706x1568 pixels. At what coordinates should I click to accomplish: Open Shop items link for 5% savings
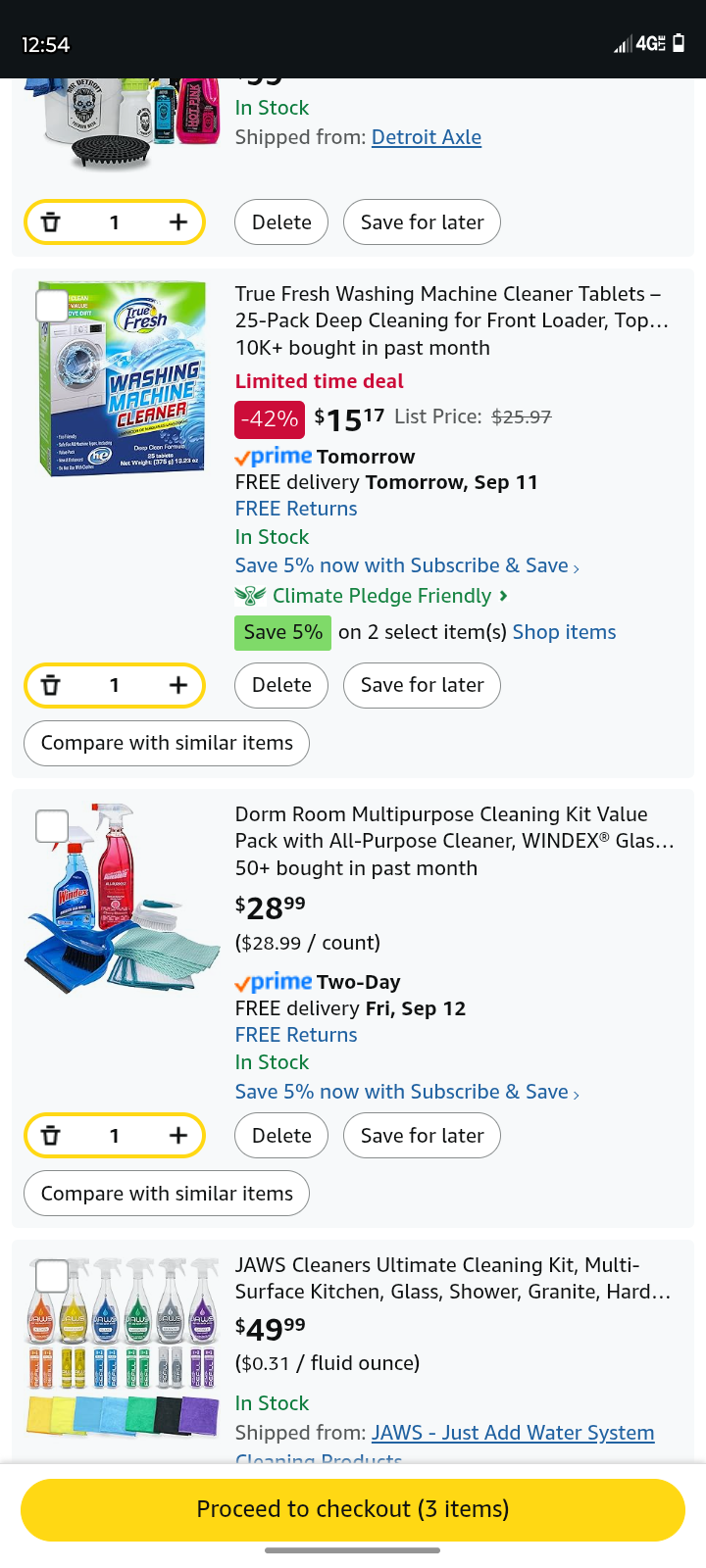click(x=564, y=632)
